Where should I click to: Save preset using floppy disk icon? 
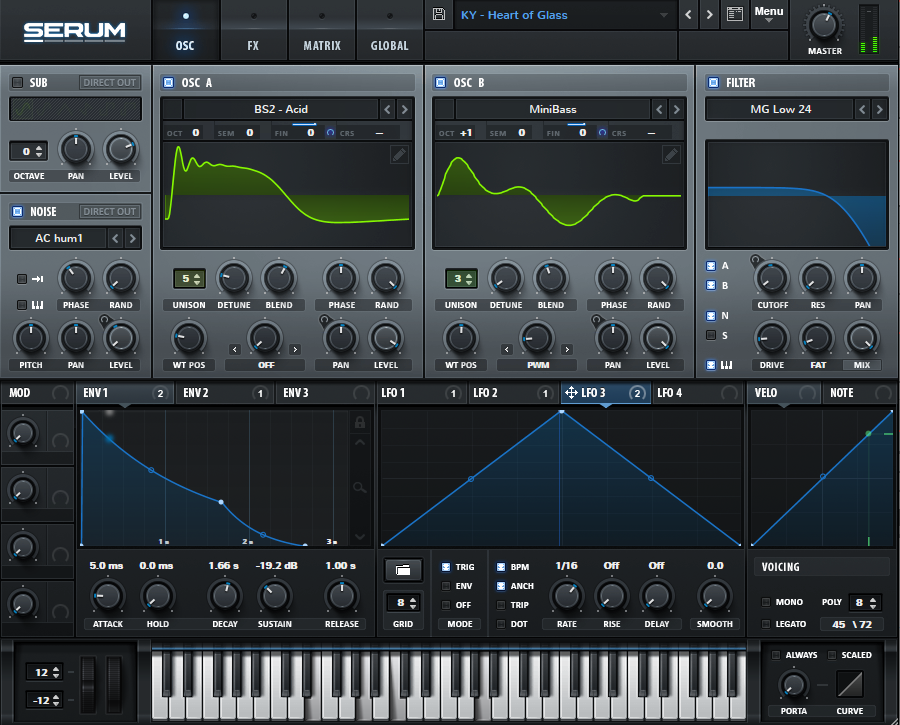[439, 14]
